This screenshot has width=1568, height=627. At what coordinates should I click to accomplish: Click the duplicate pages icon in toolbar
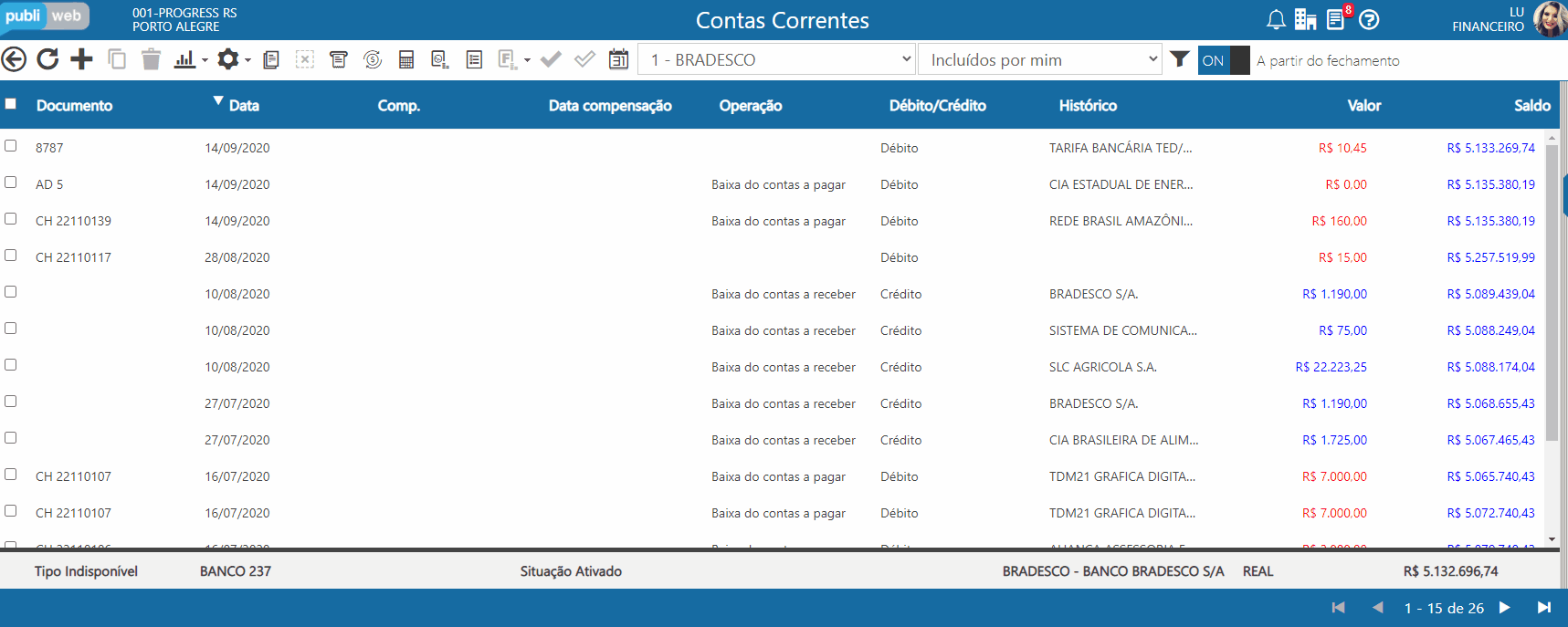(x=117, y=59)
